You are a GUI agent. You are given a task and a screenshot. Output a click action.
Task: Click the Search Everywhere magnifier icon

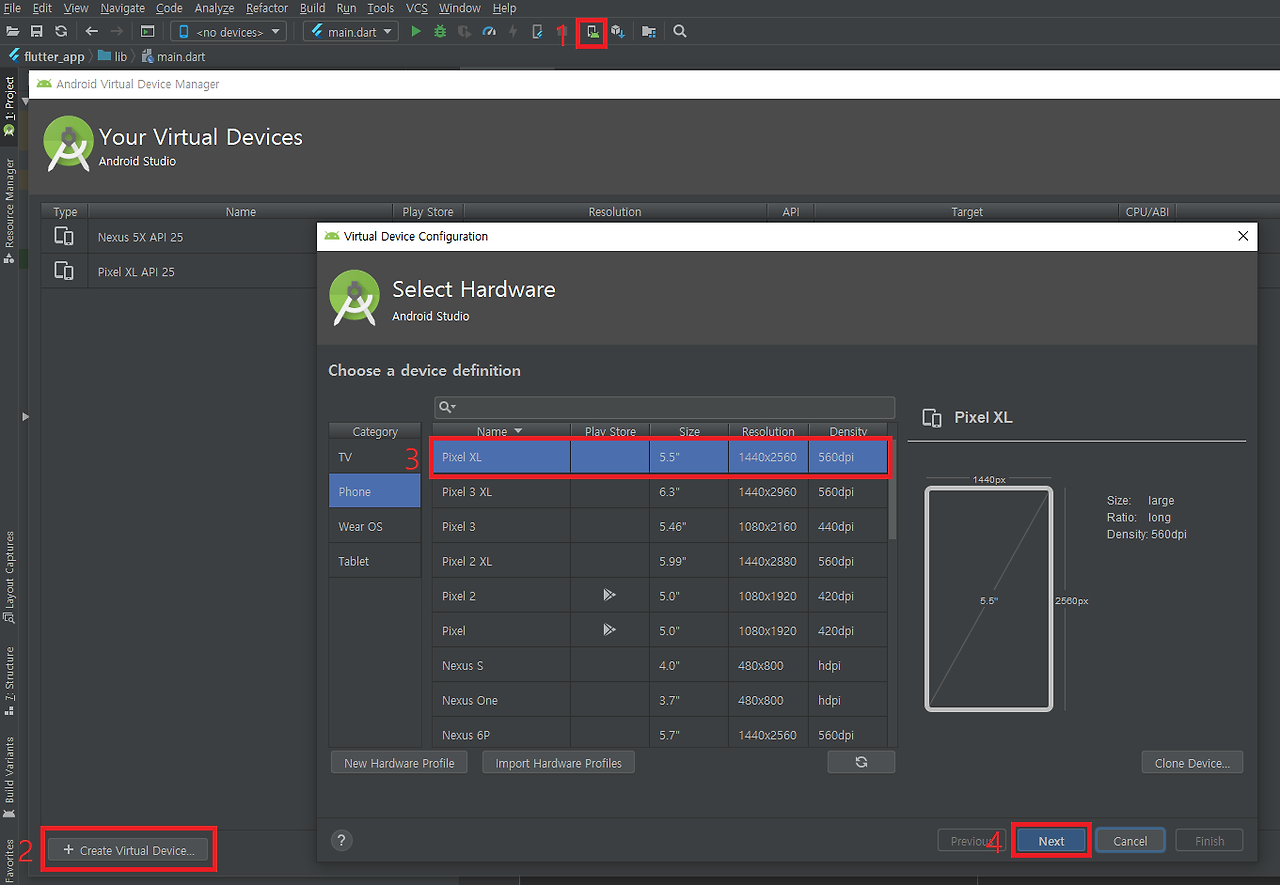[x=680, y=32]
